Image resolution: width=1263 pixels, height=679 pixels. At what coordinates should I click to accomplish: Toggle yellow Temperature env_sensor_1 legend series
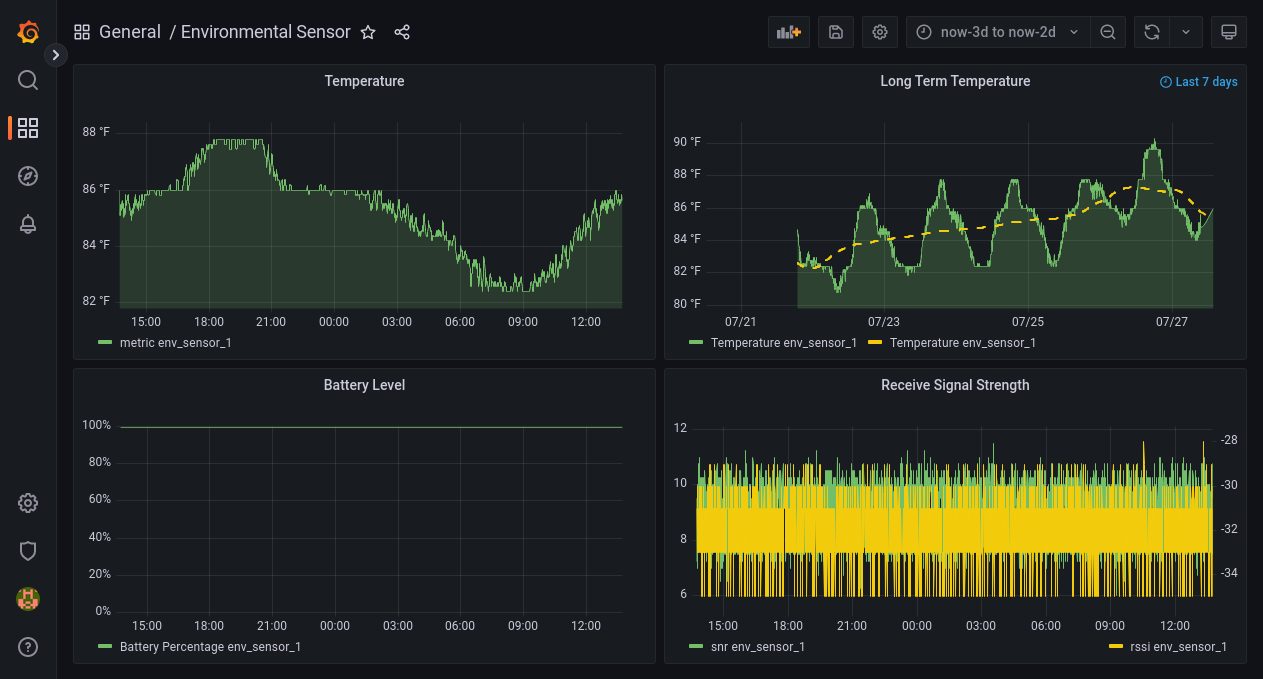(x=963, y=343)
